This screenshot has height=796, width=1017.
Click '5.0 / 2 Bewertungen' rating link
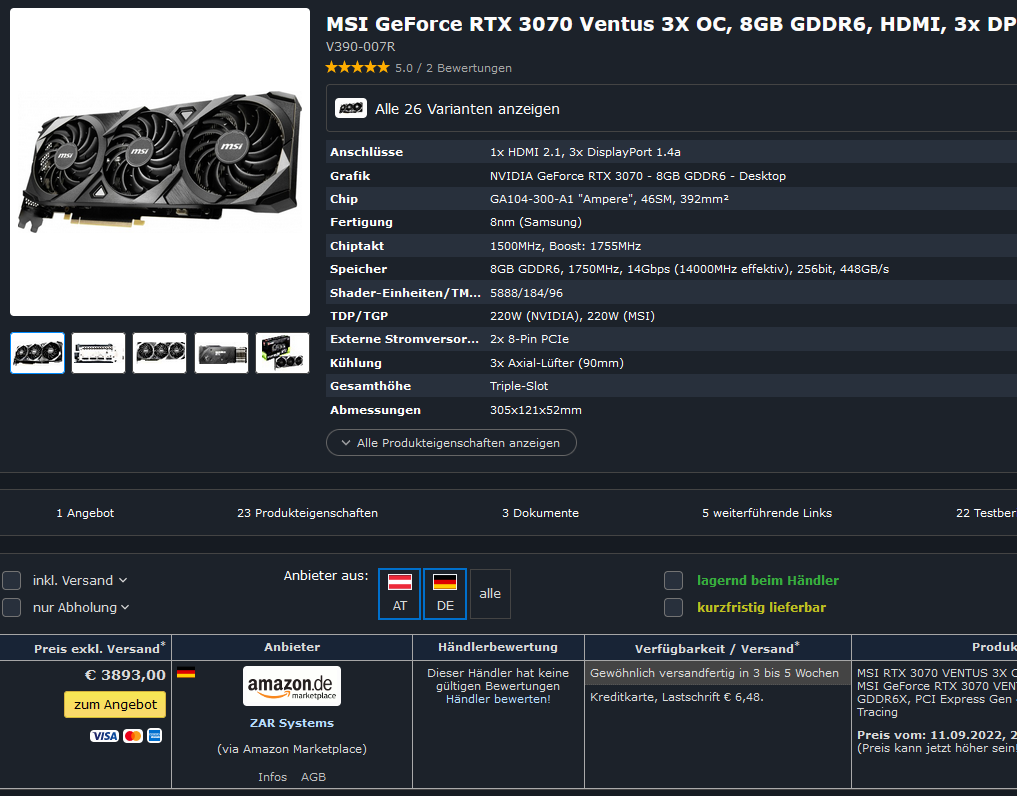coord(453,68)
